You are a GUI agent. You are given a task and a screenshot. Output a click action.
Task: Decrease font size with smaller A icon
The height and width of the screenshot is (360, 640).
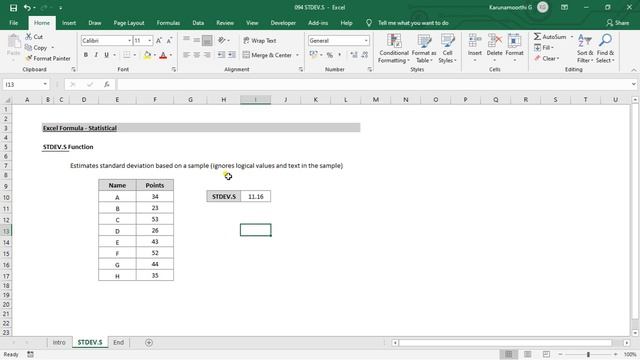(x=169, y=40)
